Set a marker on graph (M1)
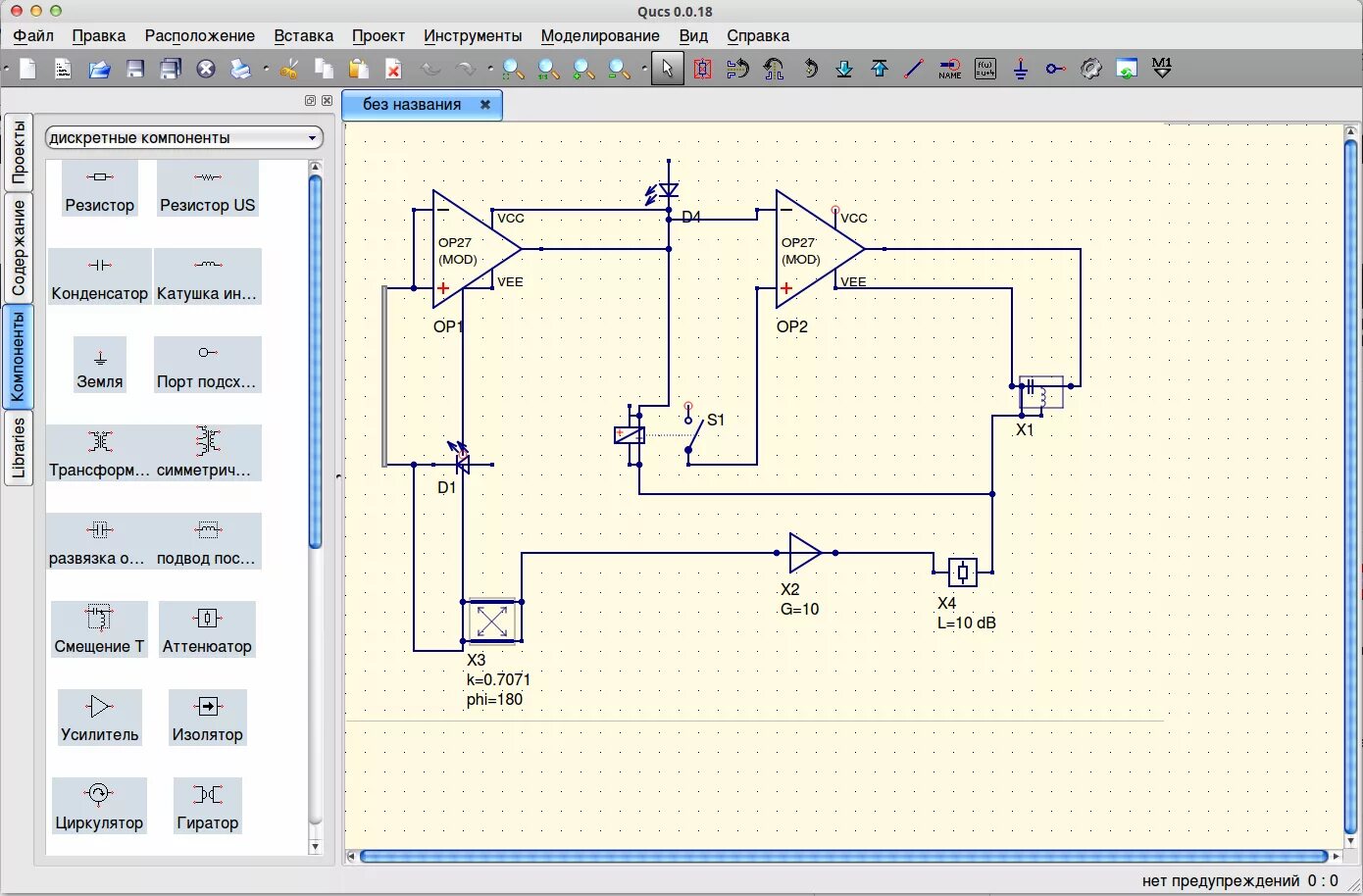 (1162, 69)
